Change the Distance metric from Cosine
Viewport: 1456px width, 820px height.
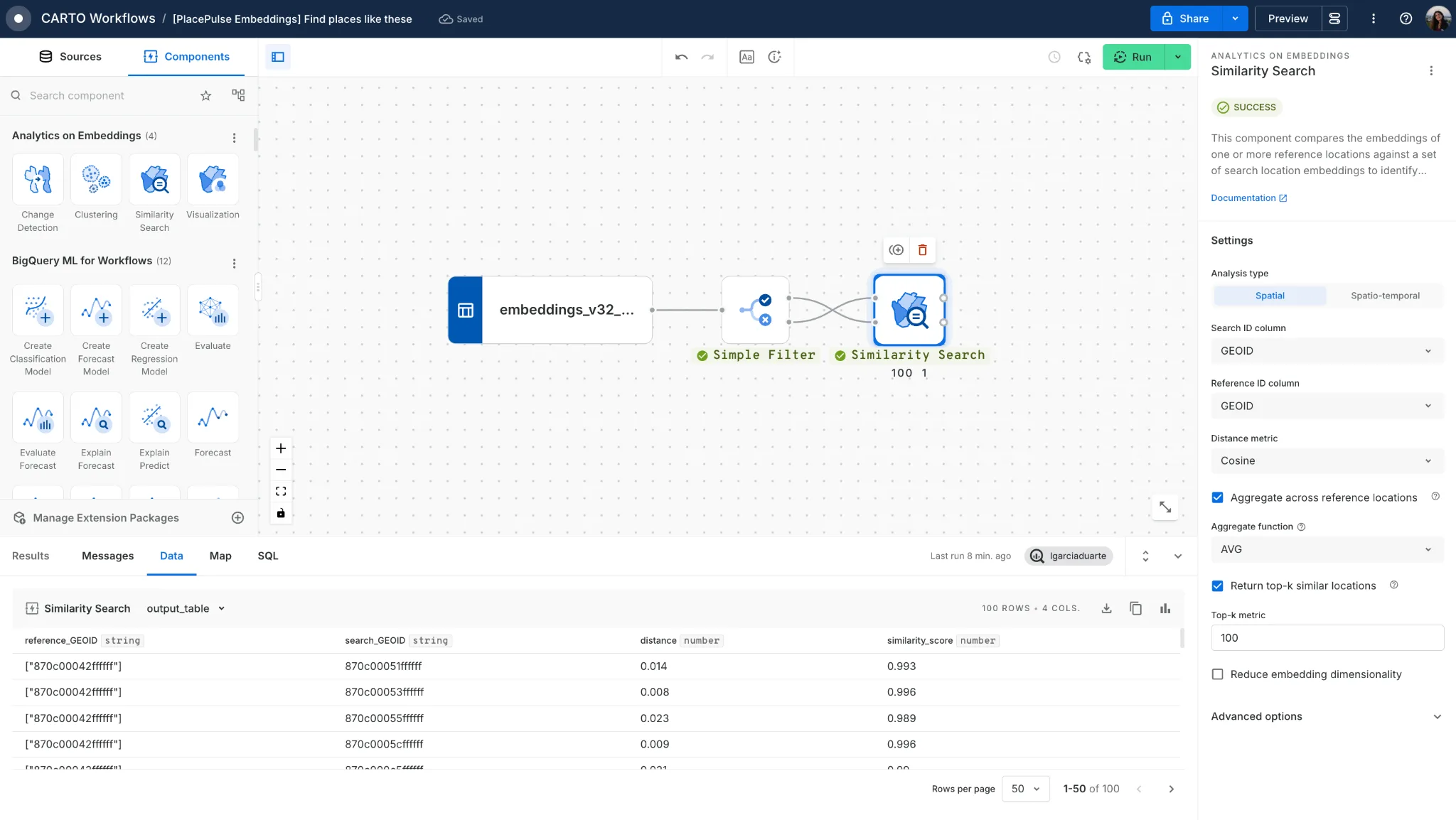coord(1327,460)
